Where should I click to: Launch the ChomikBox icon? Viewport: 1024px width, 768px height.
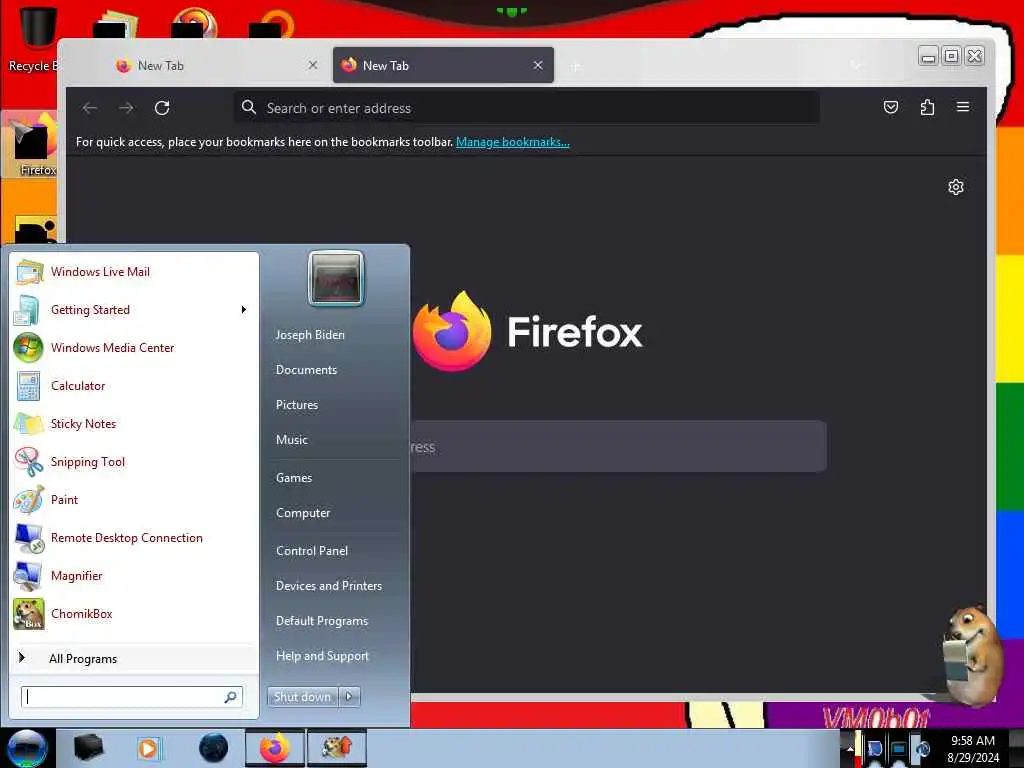29,614
